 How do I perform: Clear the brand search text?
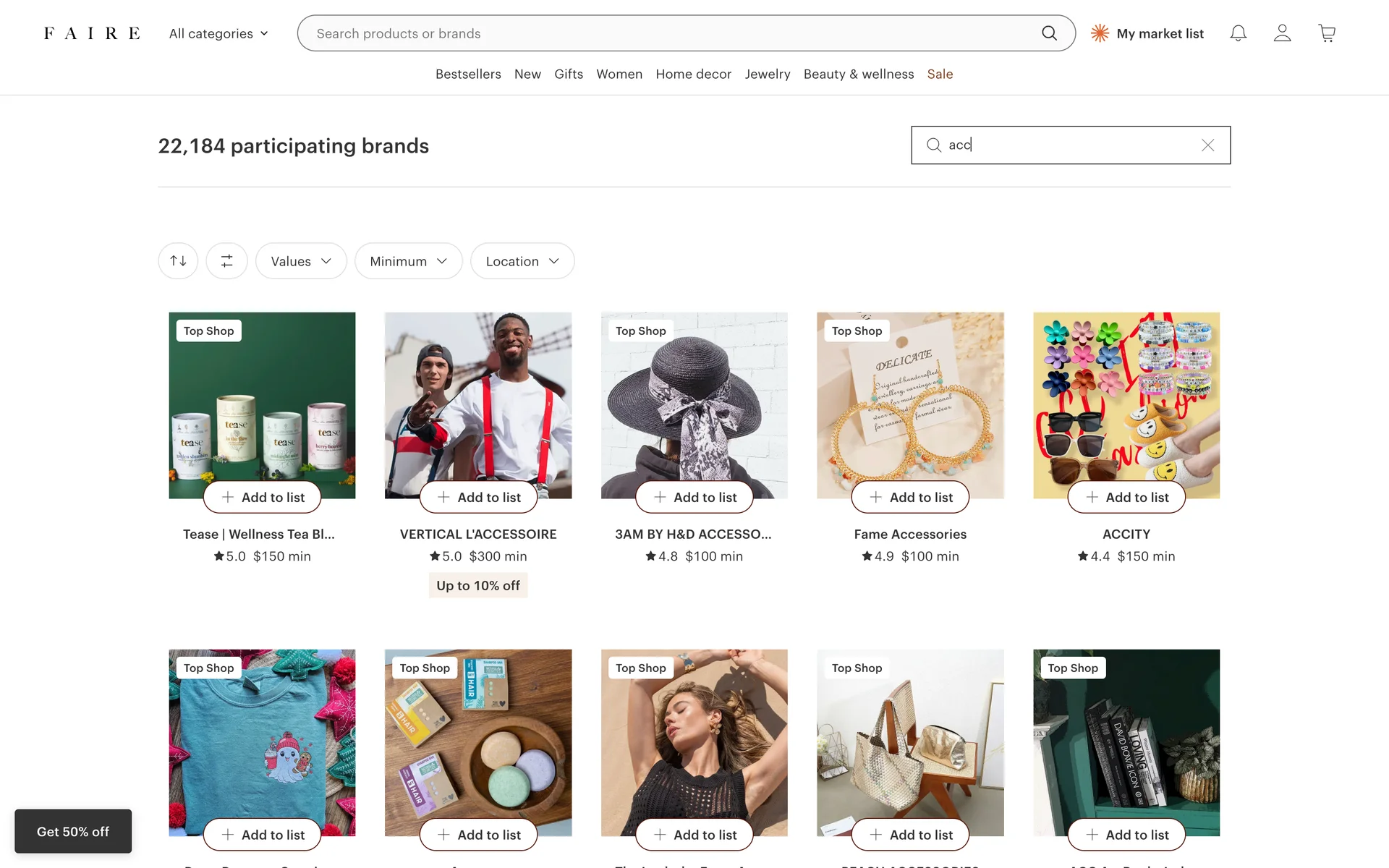[1207, 145]
